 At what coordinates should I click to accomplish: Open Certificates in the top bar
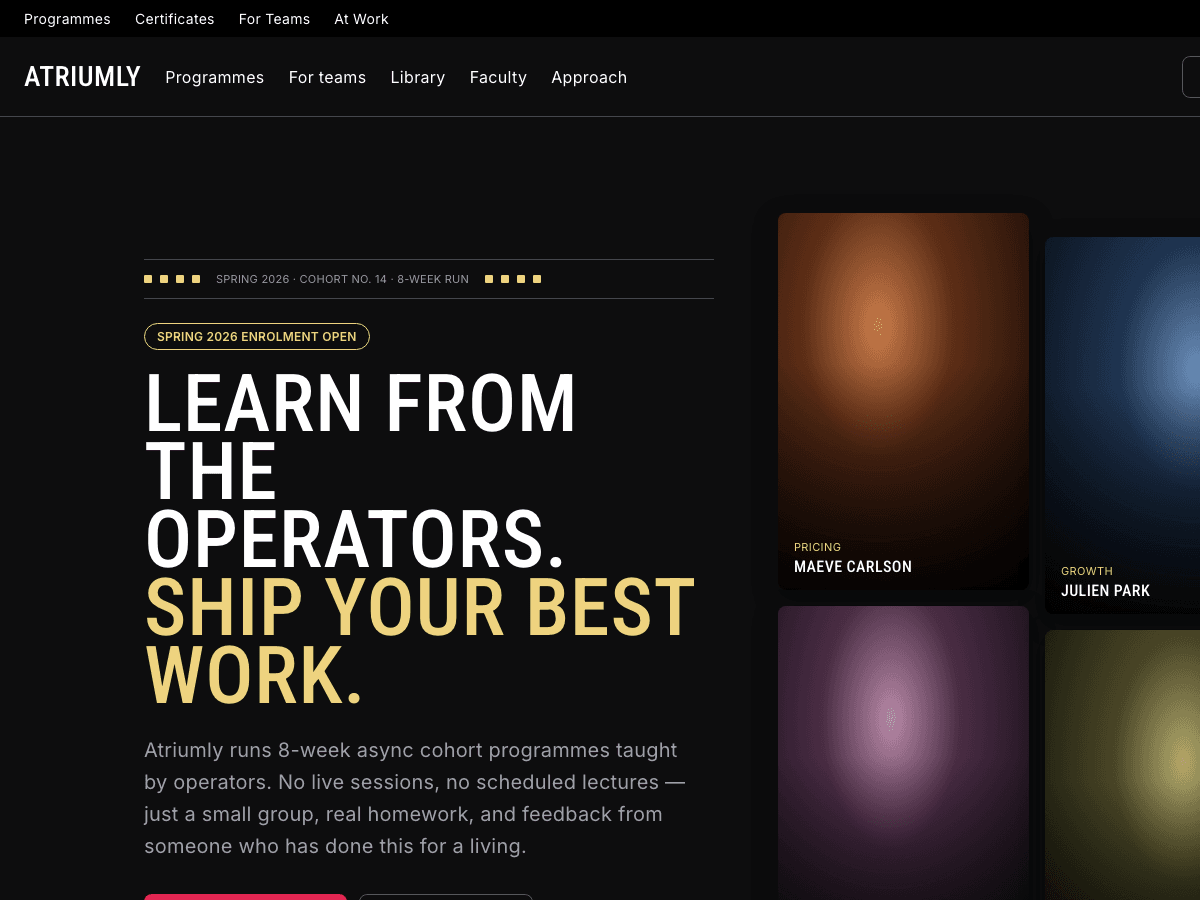pos(175,19)
